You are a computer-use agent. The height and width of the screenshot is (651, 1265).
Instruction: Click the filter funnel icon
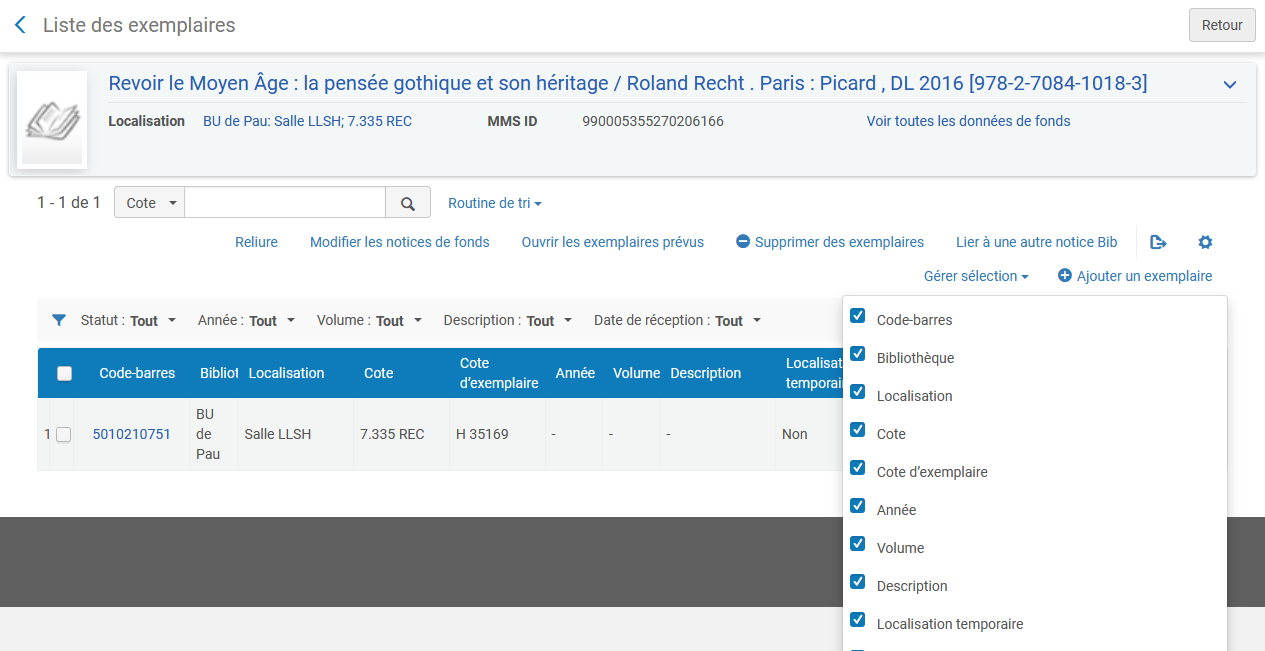click(59, 320)
